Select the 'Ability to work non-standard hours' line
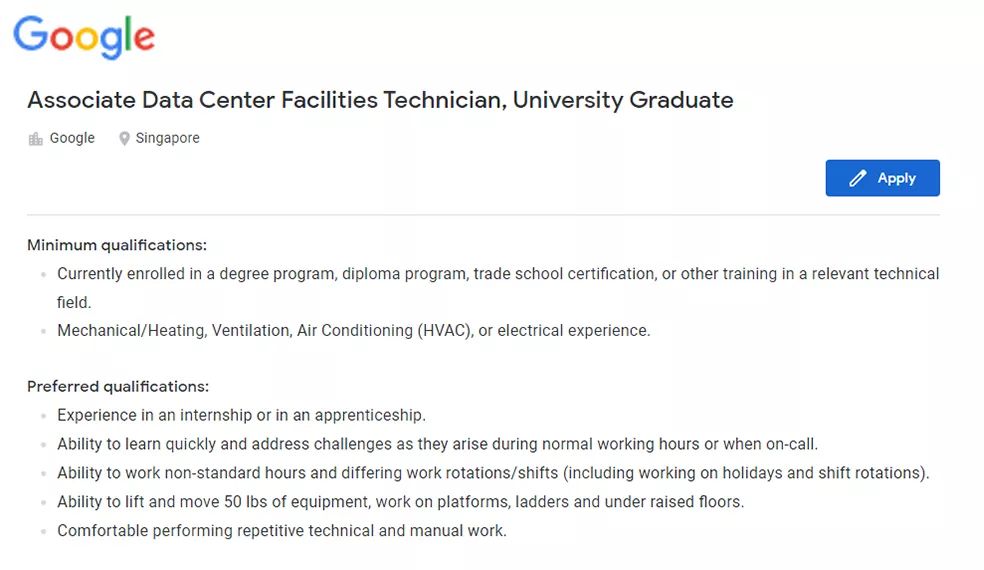Screen dimensions: 984x570 (x=493, y=473)
